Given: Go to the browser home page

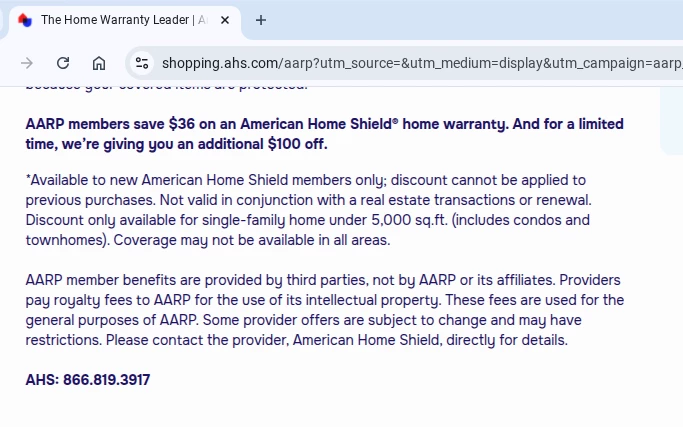Looking at the screenshot, I should [x=99, y=63].
